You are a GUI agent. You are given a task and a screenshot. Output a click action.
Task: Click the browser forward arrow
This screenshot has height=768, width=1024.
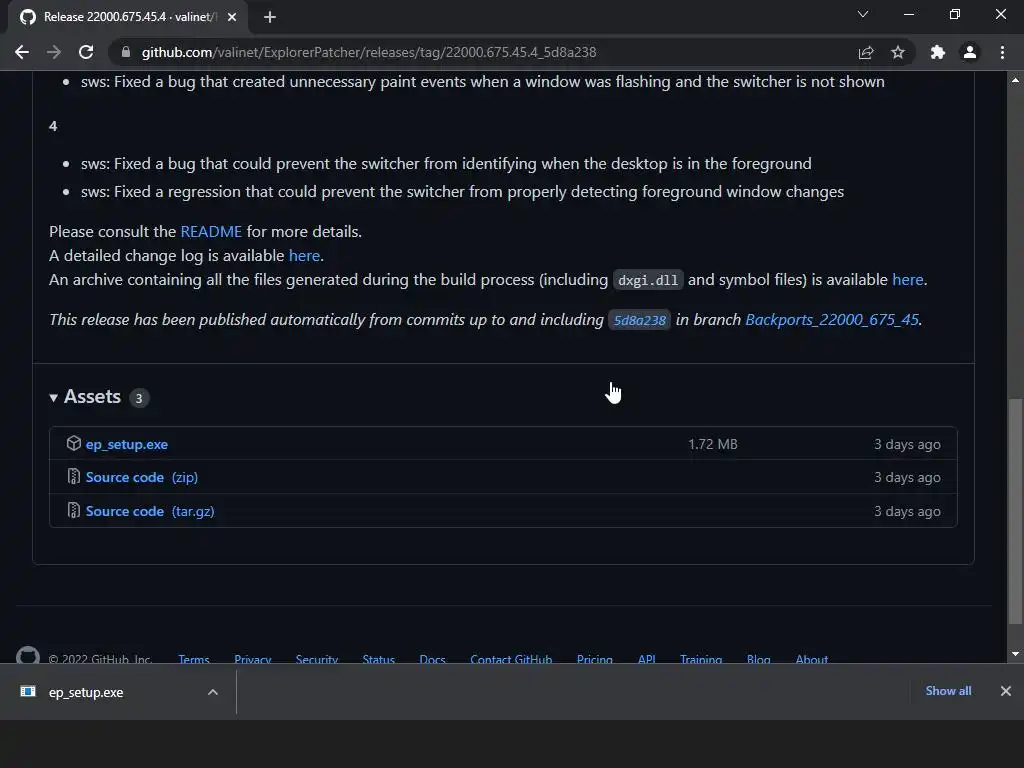tap(54, 52)
